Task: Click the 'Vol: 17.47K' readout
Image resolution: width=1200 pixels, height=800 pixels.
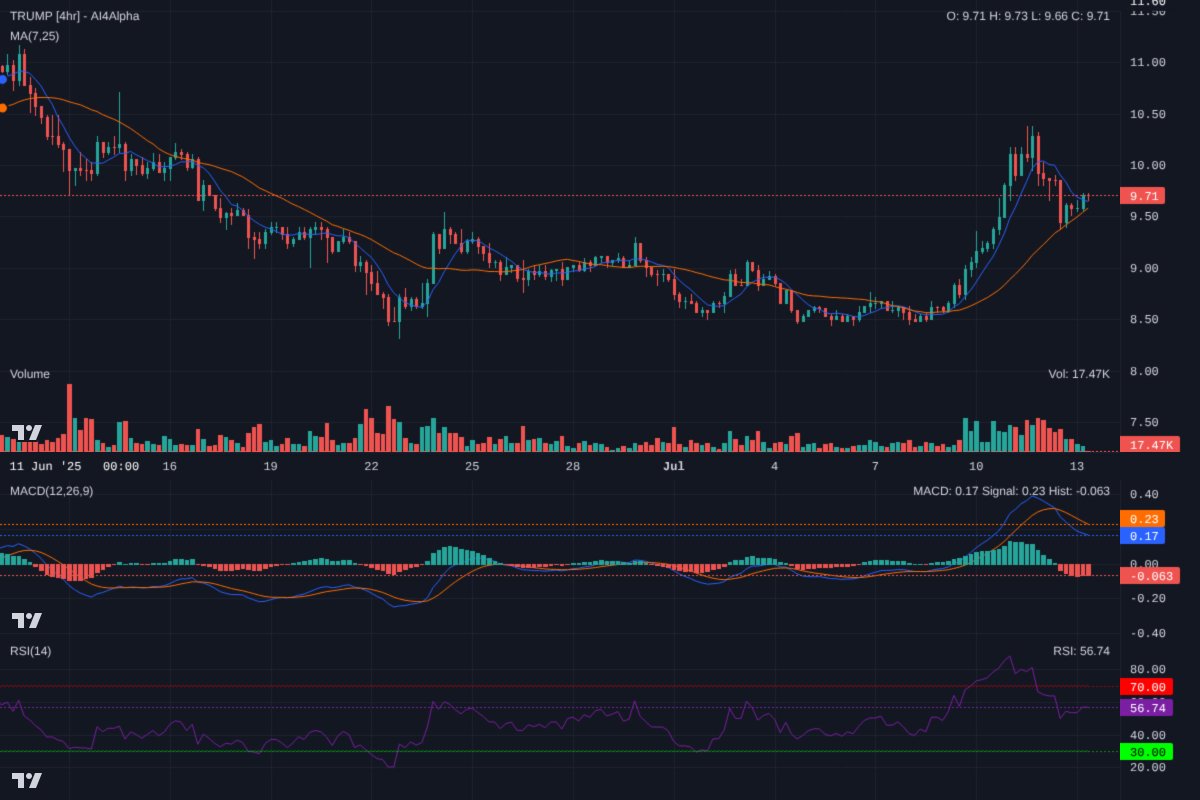Action: 1079,374
